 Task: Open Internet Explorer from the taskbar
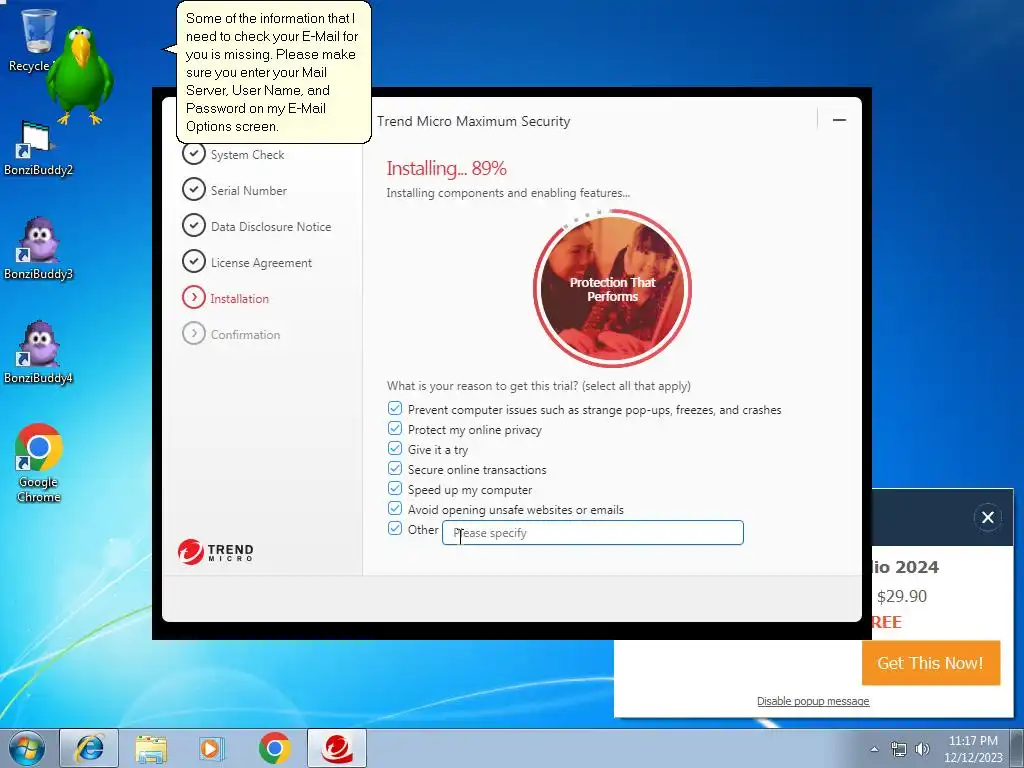[x=89, y=748]
